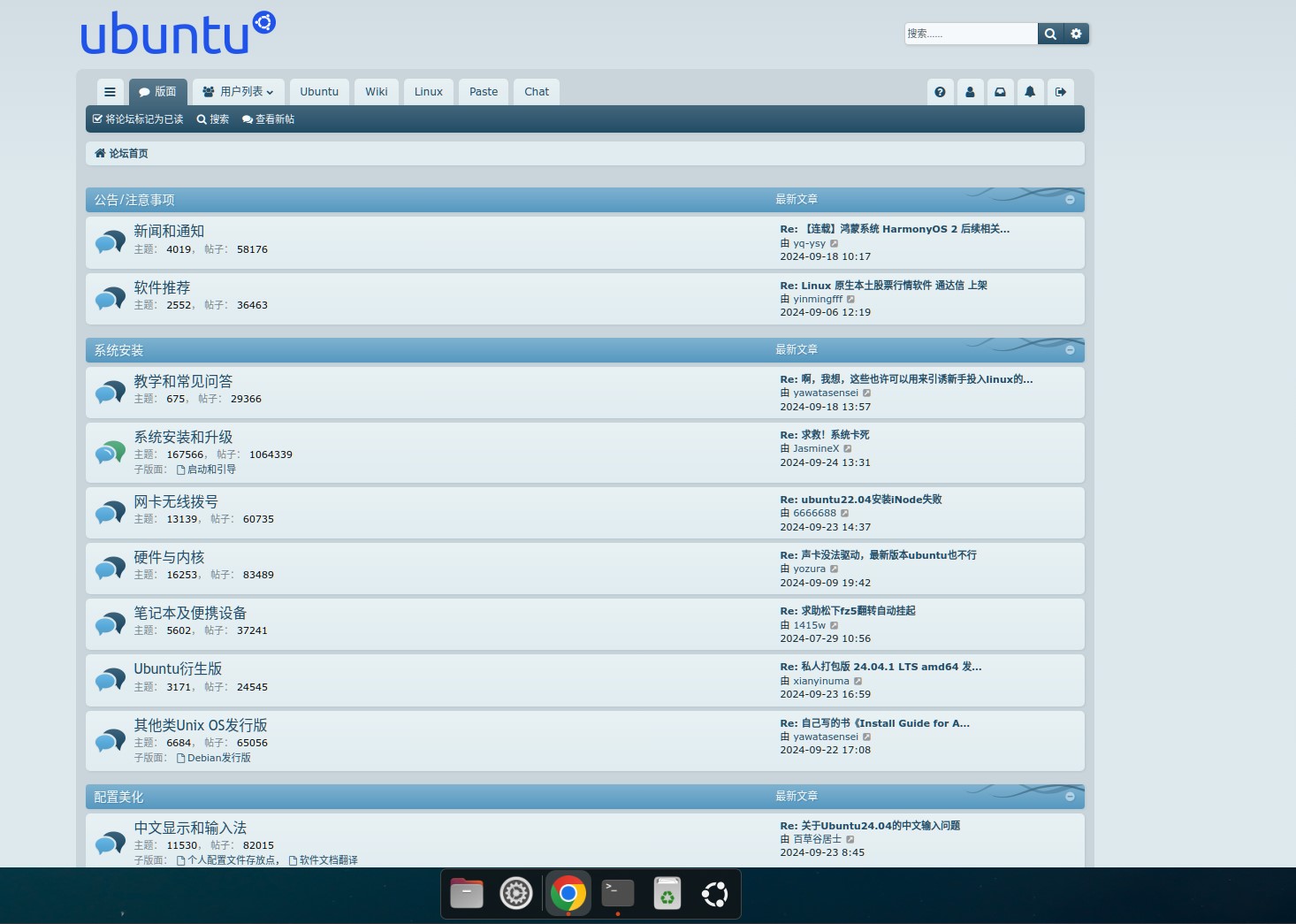1296x924 pixels.
Task: Open the 个人配置文件存放点 subforum
Action: tap(225, 860)
